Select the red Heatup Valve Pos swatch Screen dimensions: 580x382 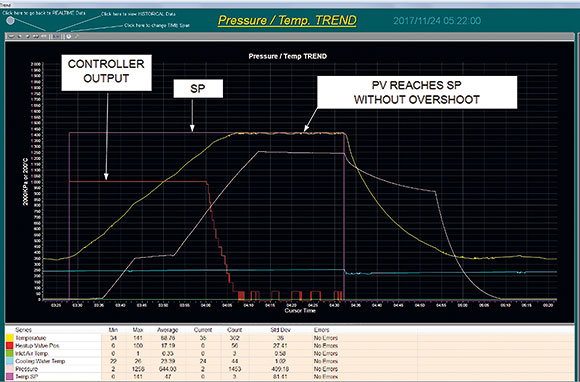tap(9, 346)
